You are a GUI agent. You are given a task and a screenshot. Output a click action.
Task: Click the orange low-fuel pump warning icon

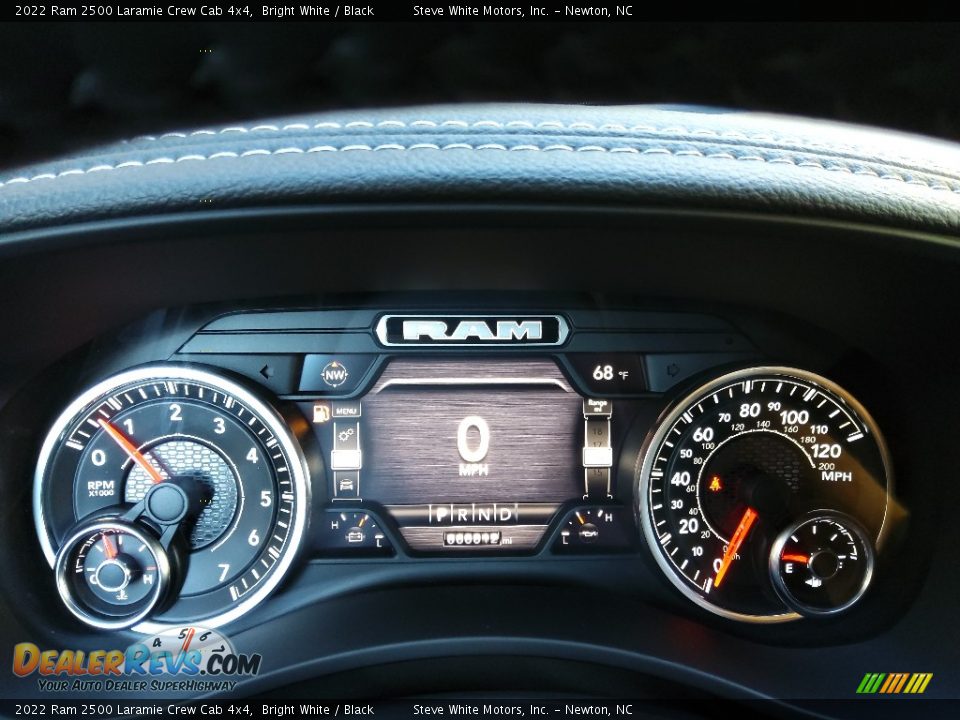point(320,413)
